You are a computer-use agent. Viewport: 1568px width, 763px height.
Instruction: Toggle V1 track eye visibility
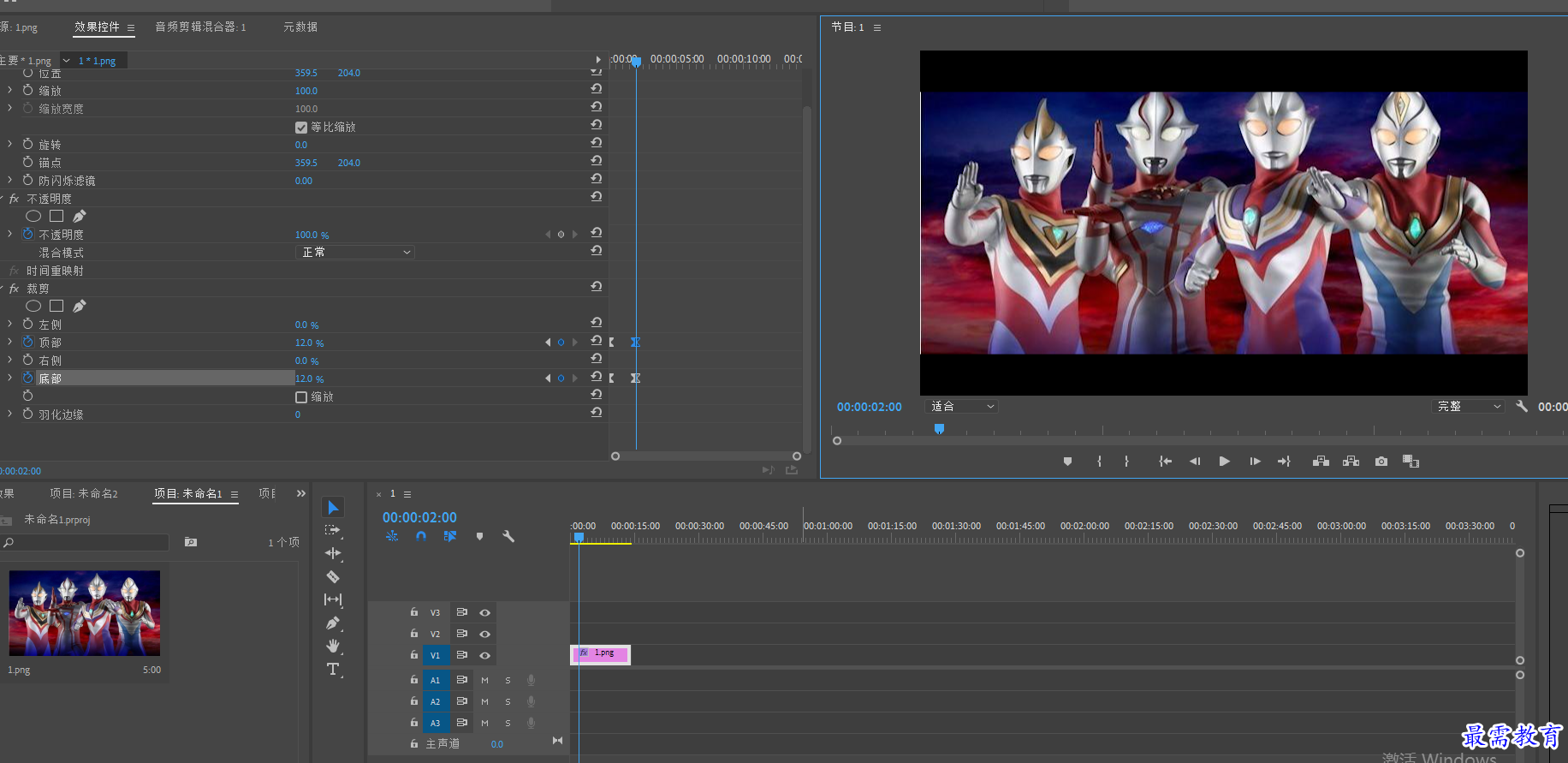point(484,655)
